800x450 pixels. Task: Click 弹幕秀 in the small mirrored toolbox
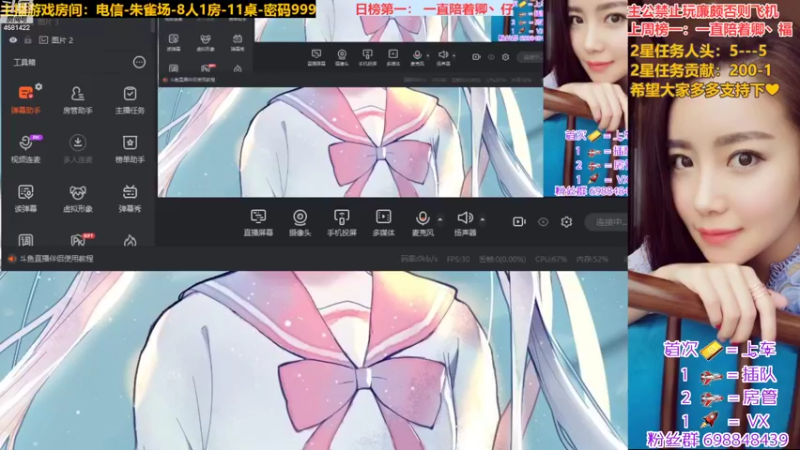click(237, 42)
